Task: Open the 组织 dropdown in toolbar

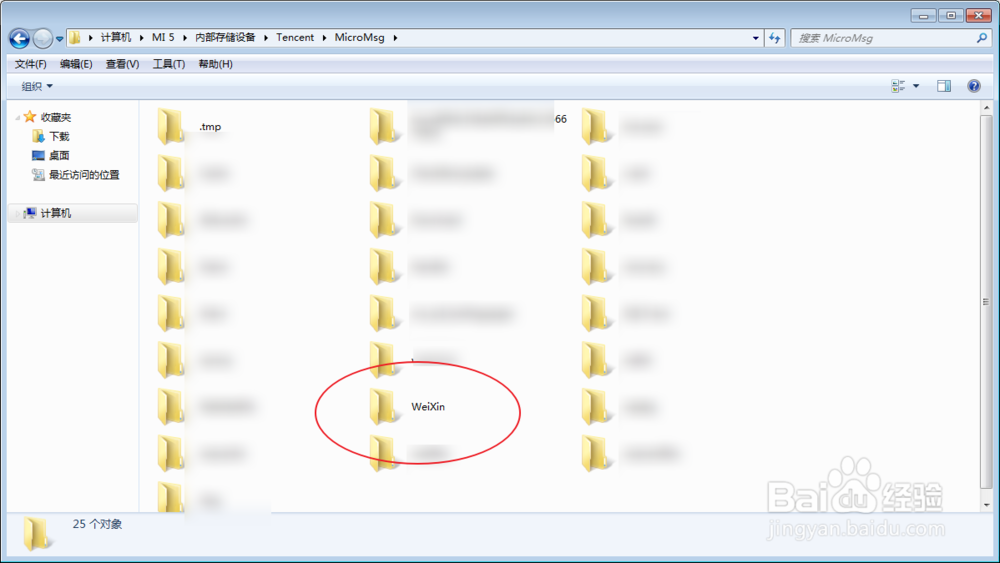Action: pos(37,86)
